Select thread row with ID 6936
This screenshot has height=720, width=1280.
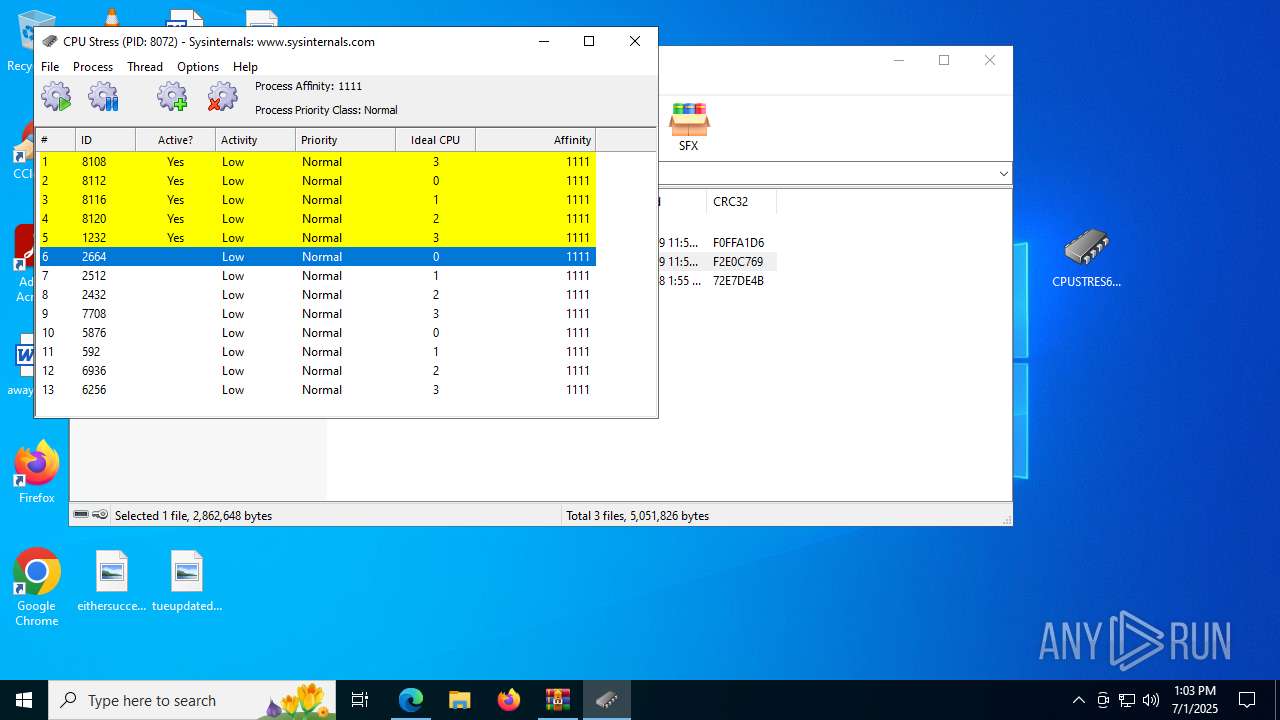tap(316, 370)
